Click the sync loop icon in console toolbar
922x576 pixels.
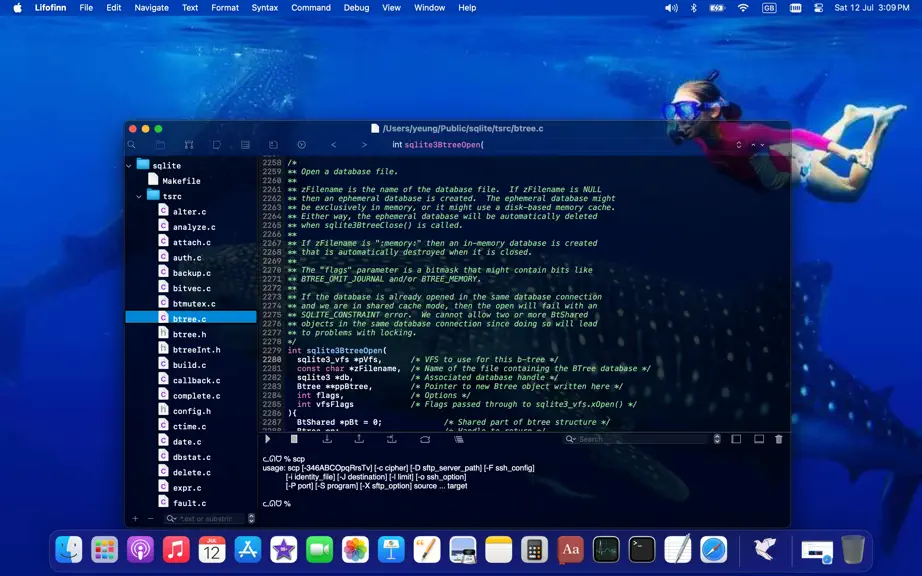click(425, 439)
